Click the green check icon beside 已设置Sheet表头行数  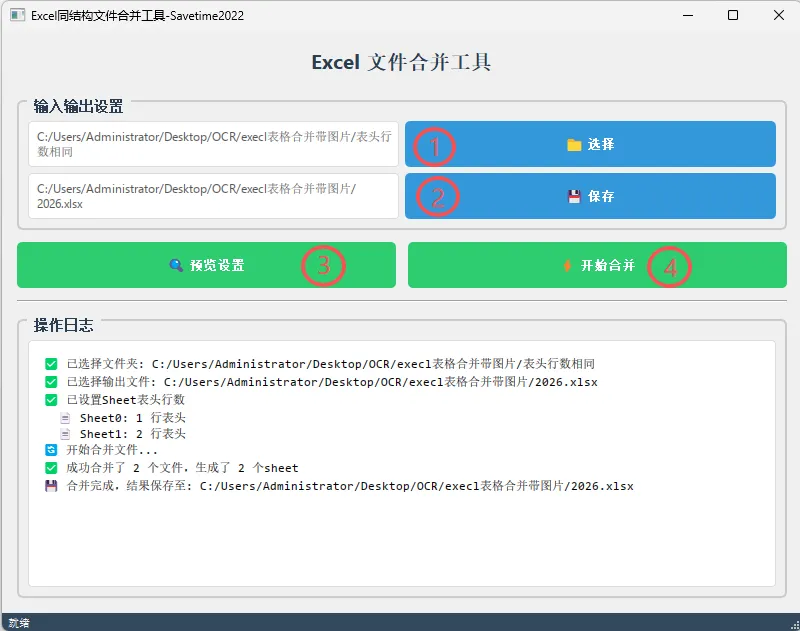pos(51,399)
